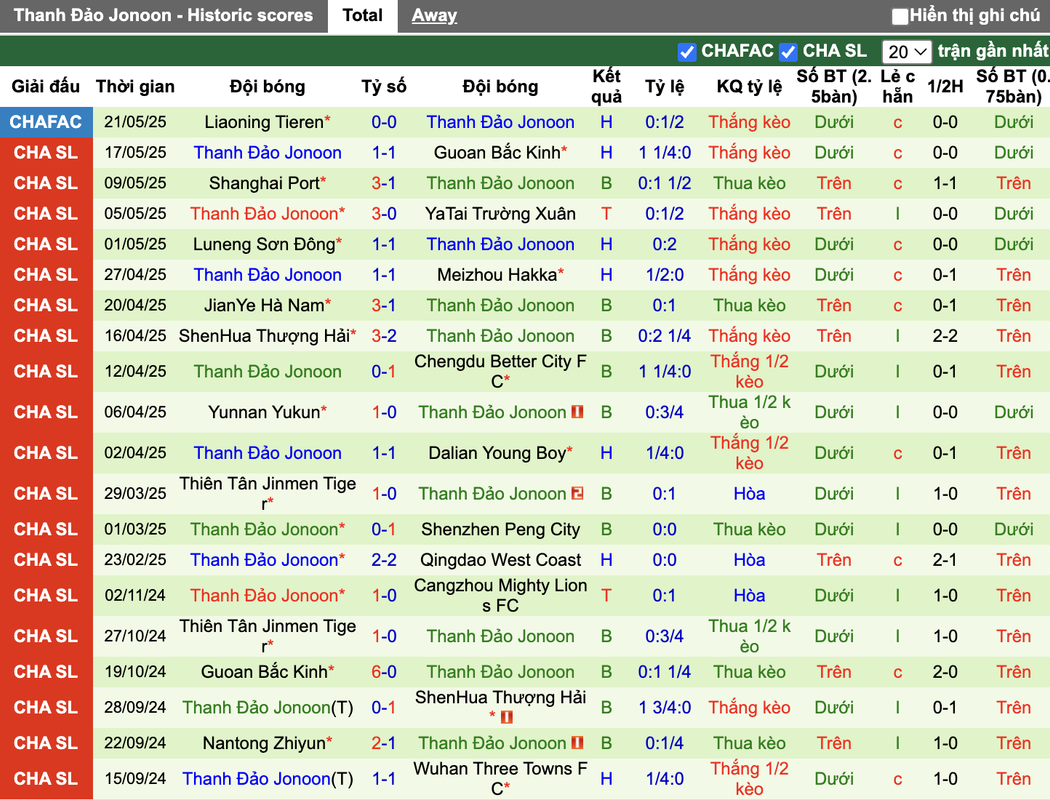1050x800 pixels.
Task: Click the 2-2 score against Qingdao West Coast
Action: click(384, 560)
